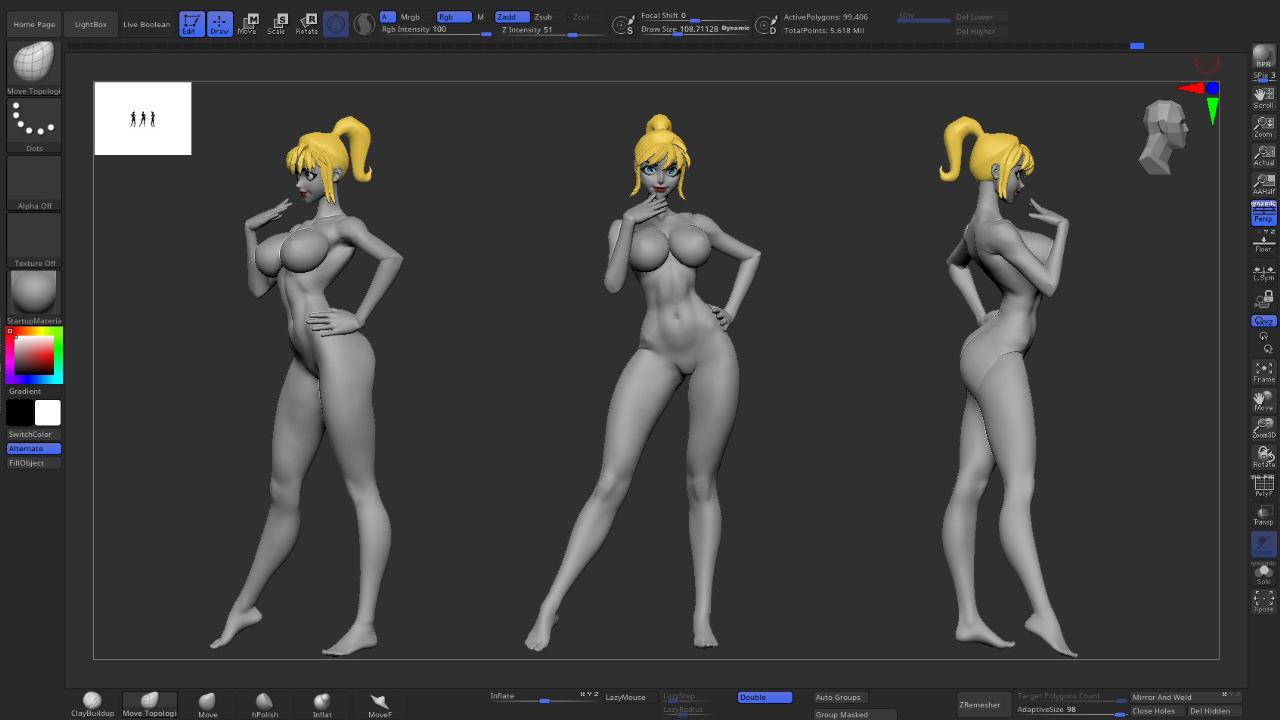1280x720 pixels.
Task: Click the Close Holes button
Action: point(1153,711)
